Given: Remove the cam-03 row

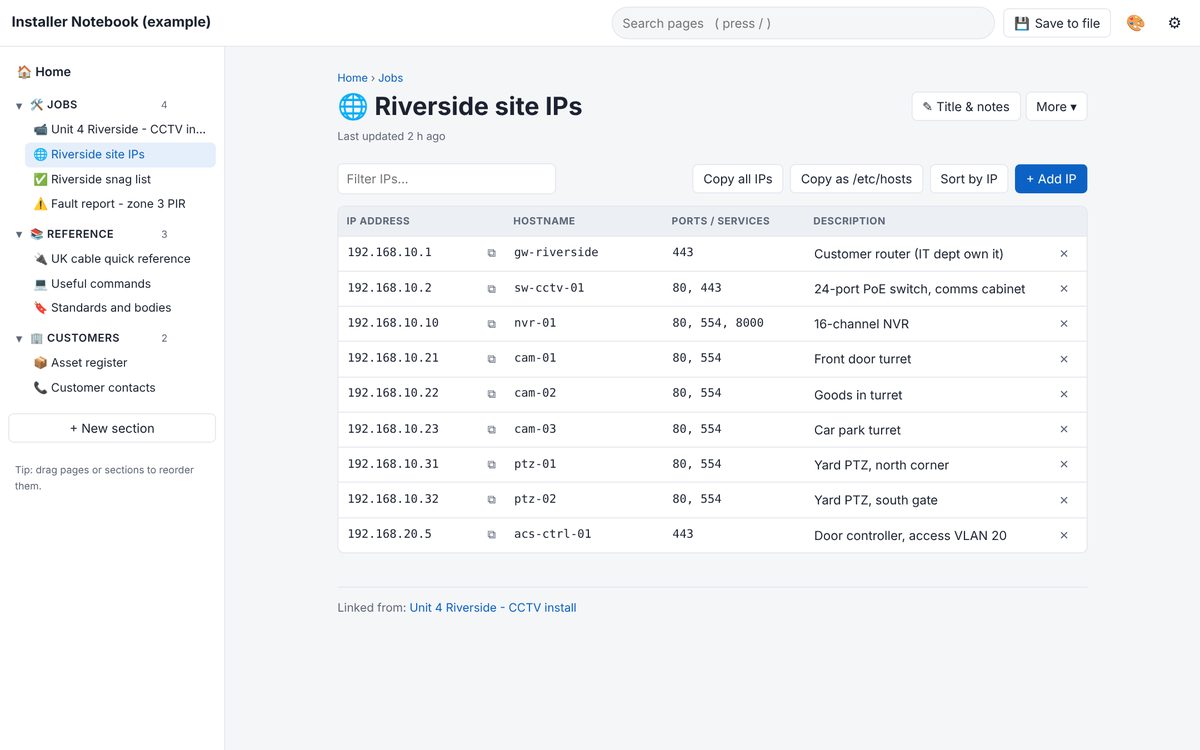Looking at the screenshot, I should point(1064,430).
